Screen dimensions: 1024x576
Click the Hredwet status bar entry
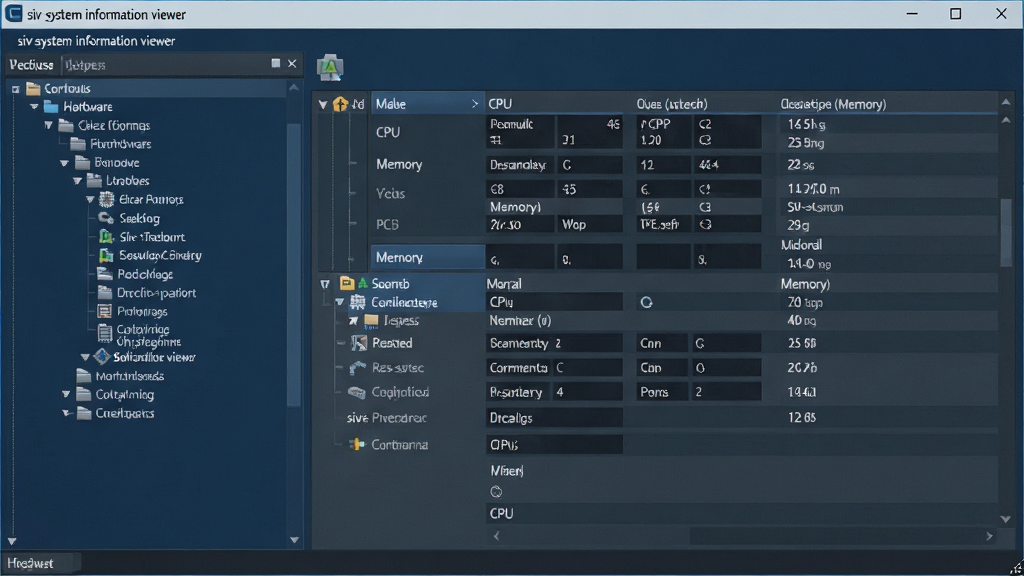click(30, 563)
